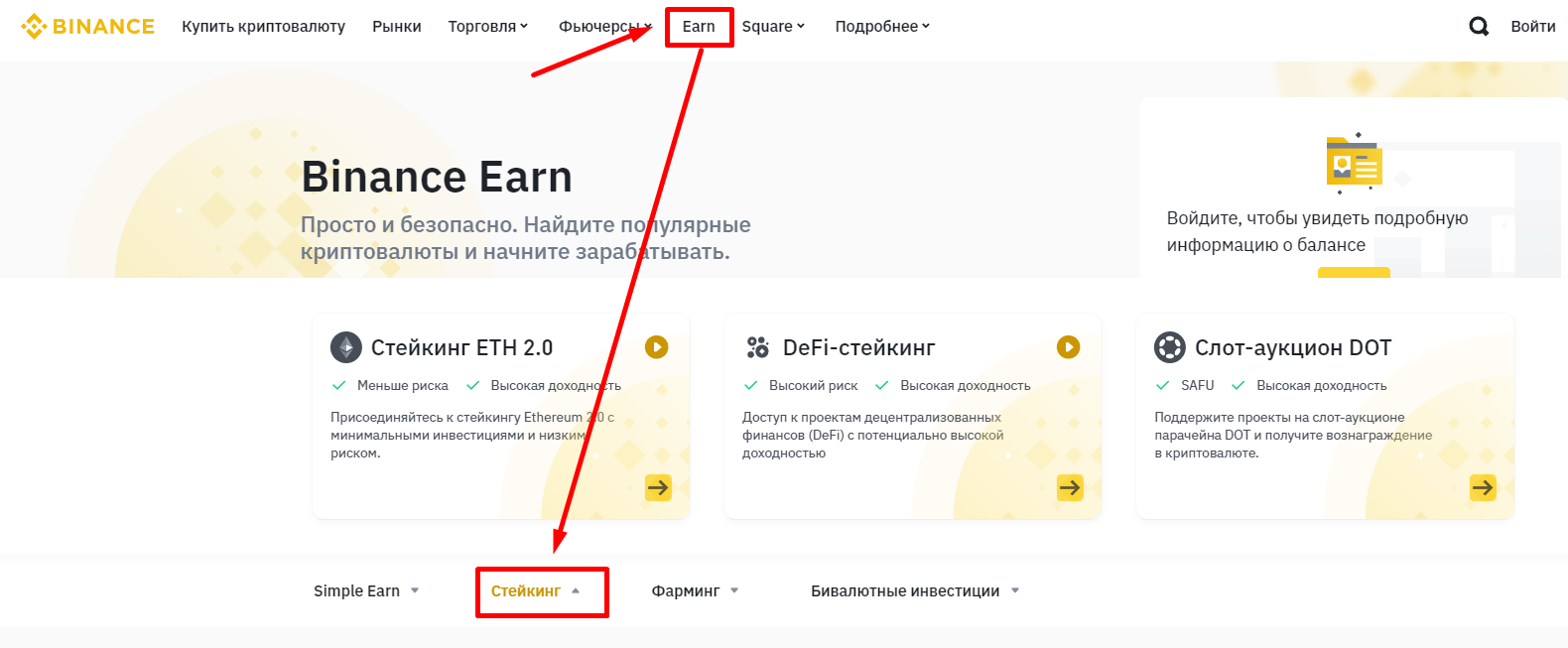
Task: Play the ETH 2.0 staking video
Action: point(656,347)
